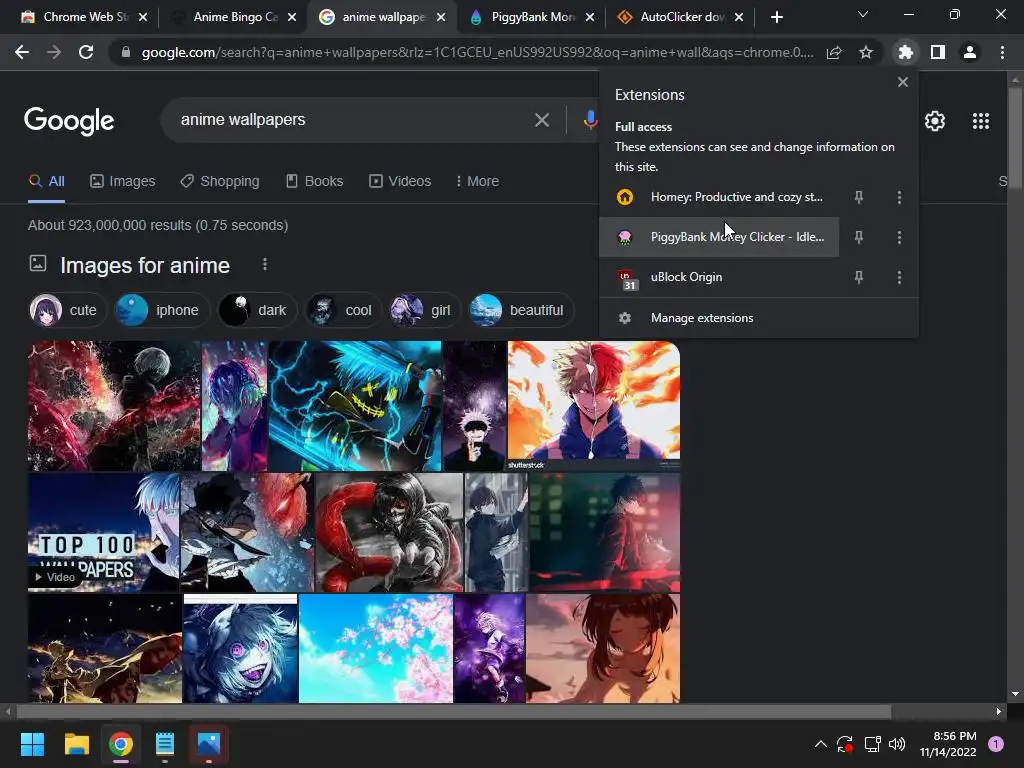Filter images by the dark chip
Screen dimensions: 1024x768
(256, 310)
